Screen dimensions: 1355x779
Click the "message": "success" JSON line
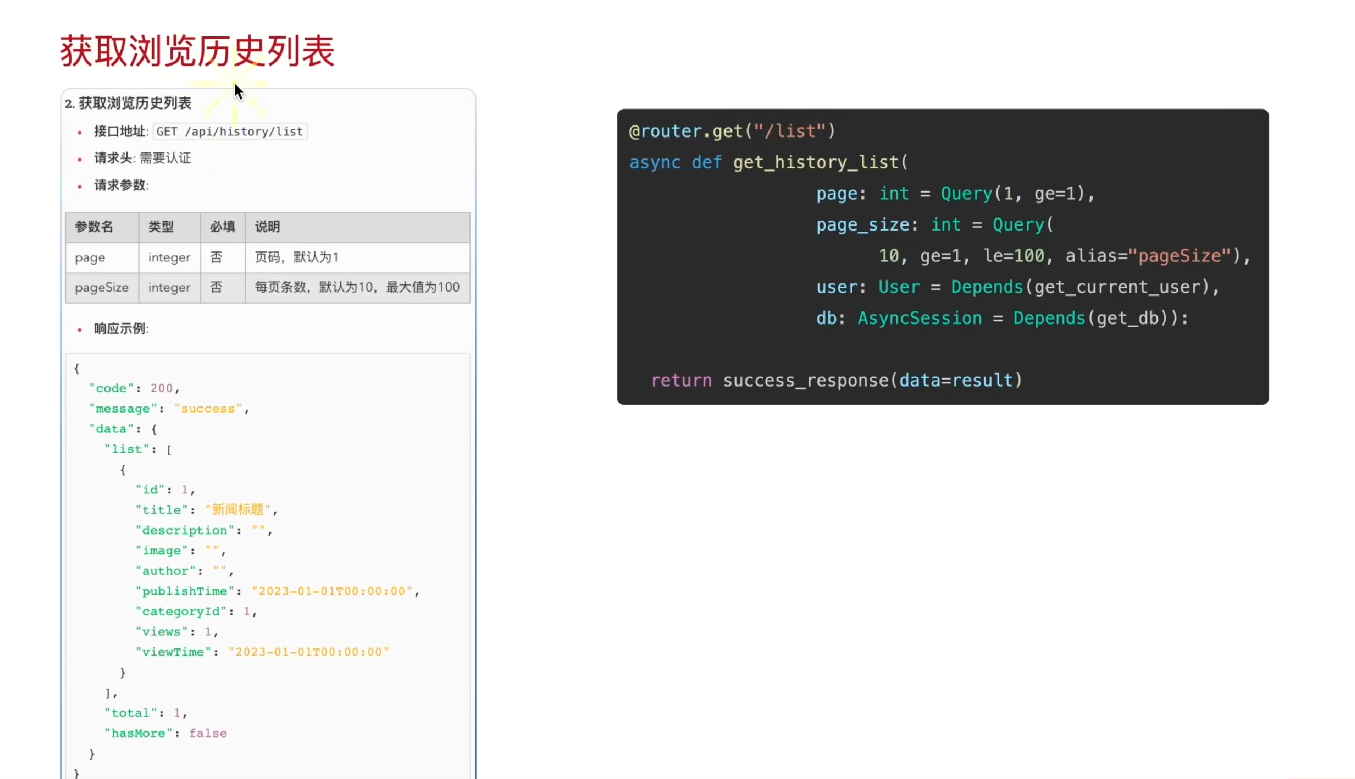168,408
